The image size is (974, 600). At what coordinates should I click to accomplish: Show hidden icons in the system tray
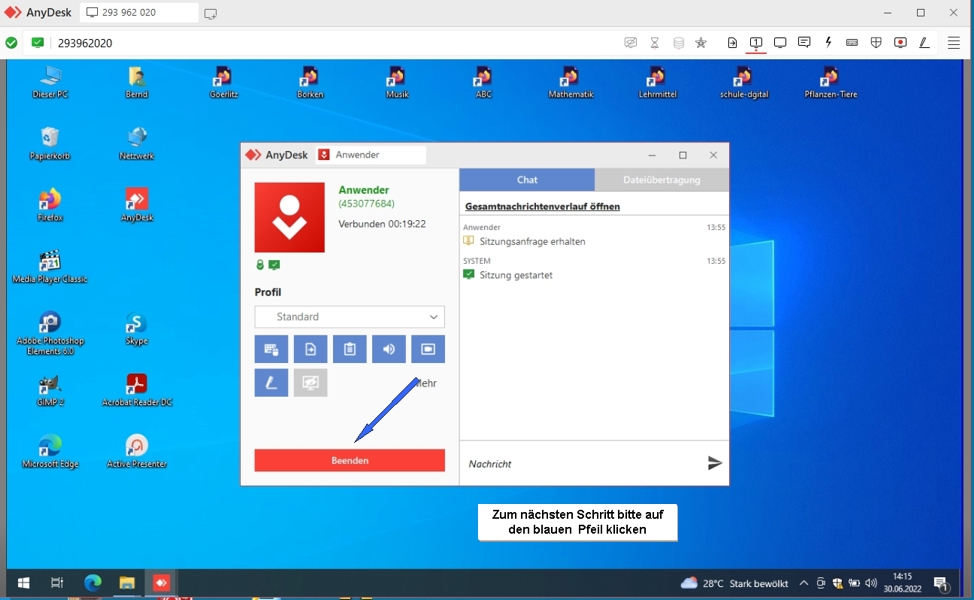click(x=803, y=583)
